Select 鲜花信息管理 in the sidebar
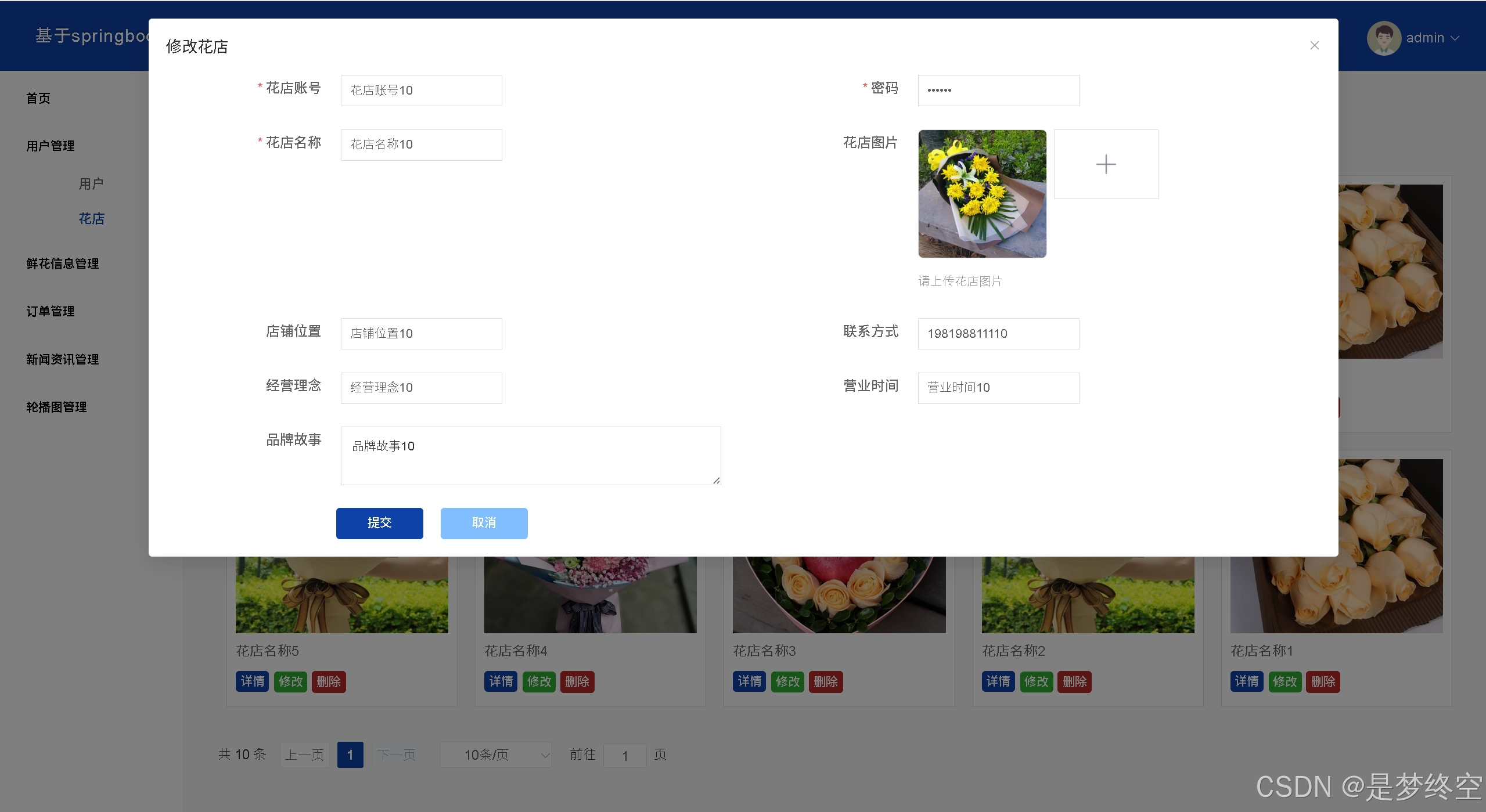Screen dimensions: 1486x812 click(x=62, y=263)
